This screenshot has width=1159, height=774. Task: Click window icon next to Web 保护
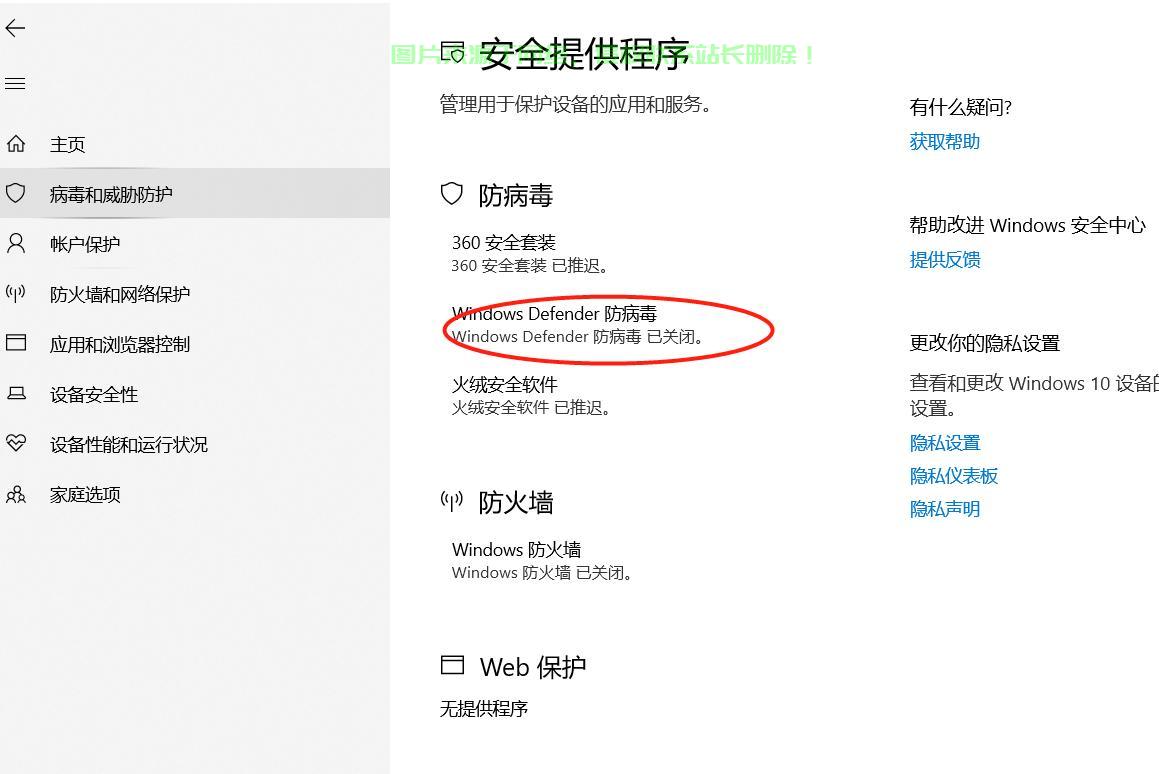click(452, 665)
